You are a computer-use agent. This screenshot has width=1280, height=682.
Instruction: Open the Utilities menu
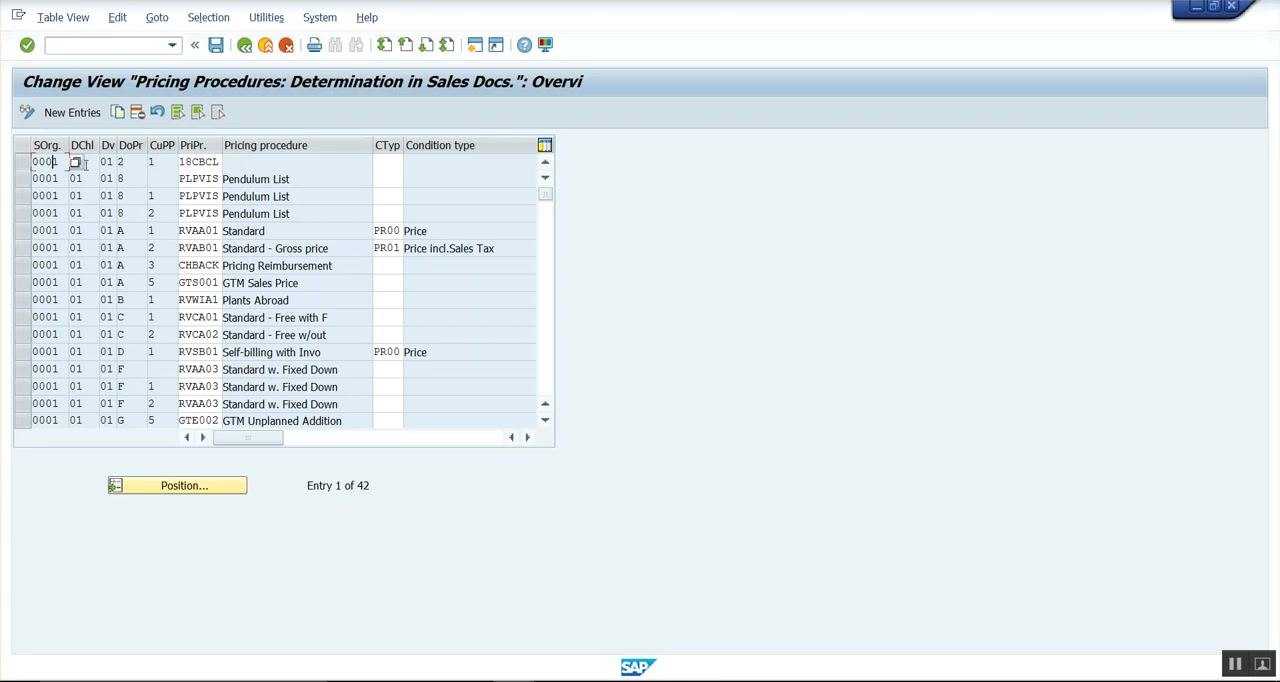click(x=266, y=17)
